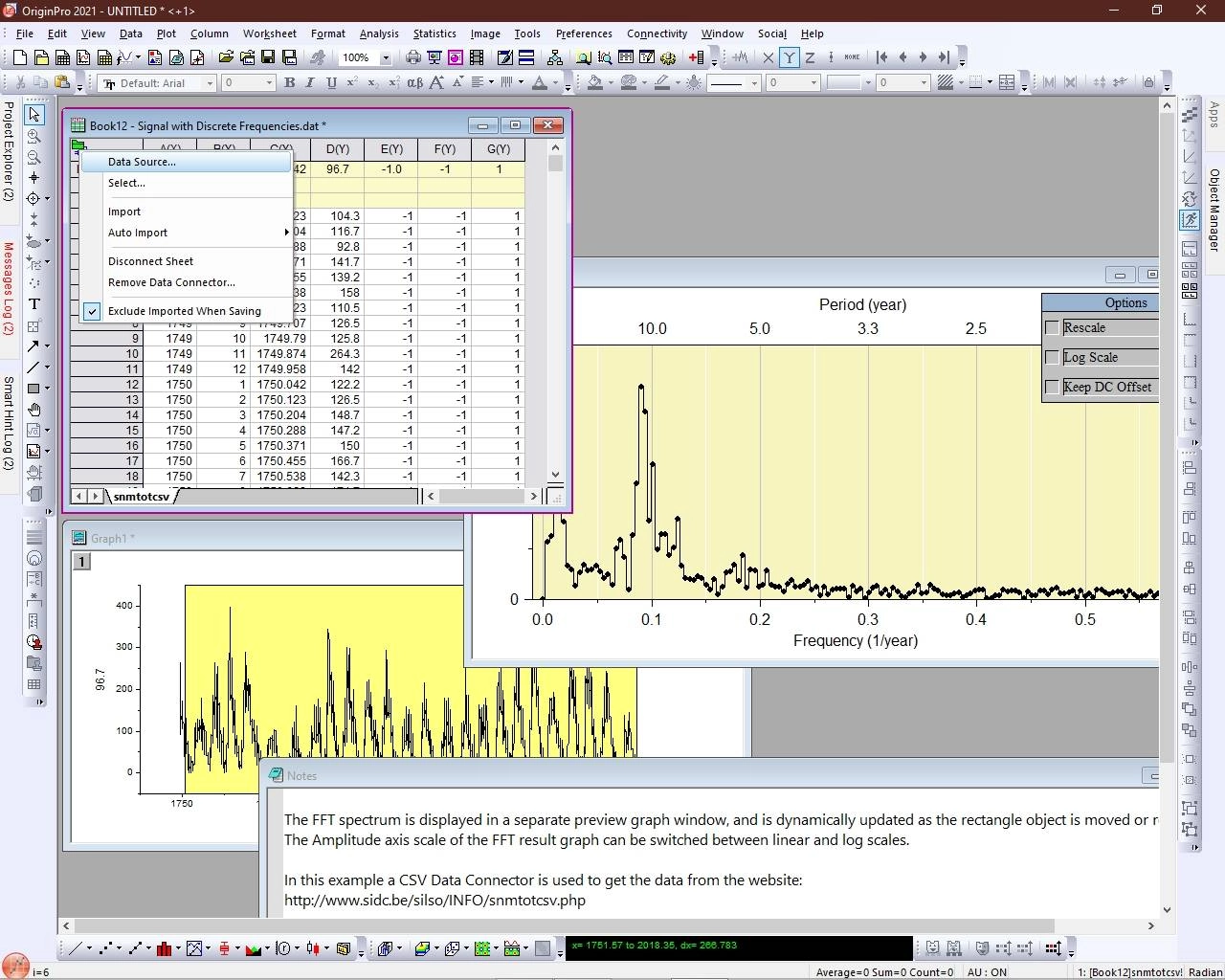Open the line style dropdown
1225x980 pixels.
click(754, 83)
